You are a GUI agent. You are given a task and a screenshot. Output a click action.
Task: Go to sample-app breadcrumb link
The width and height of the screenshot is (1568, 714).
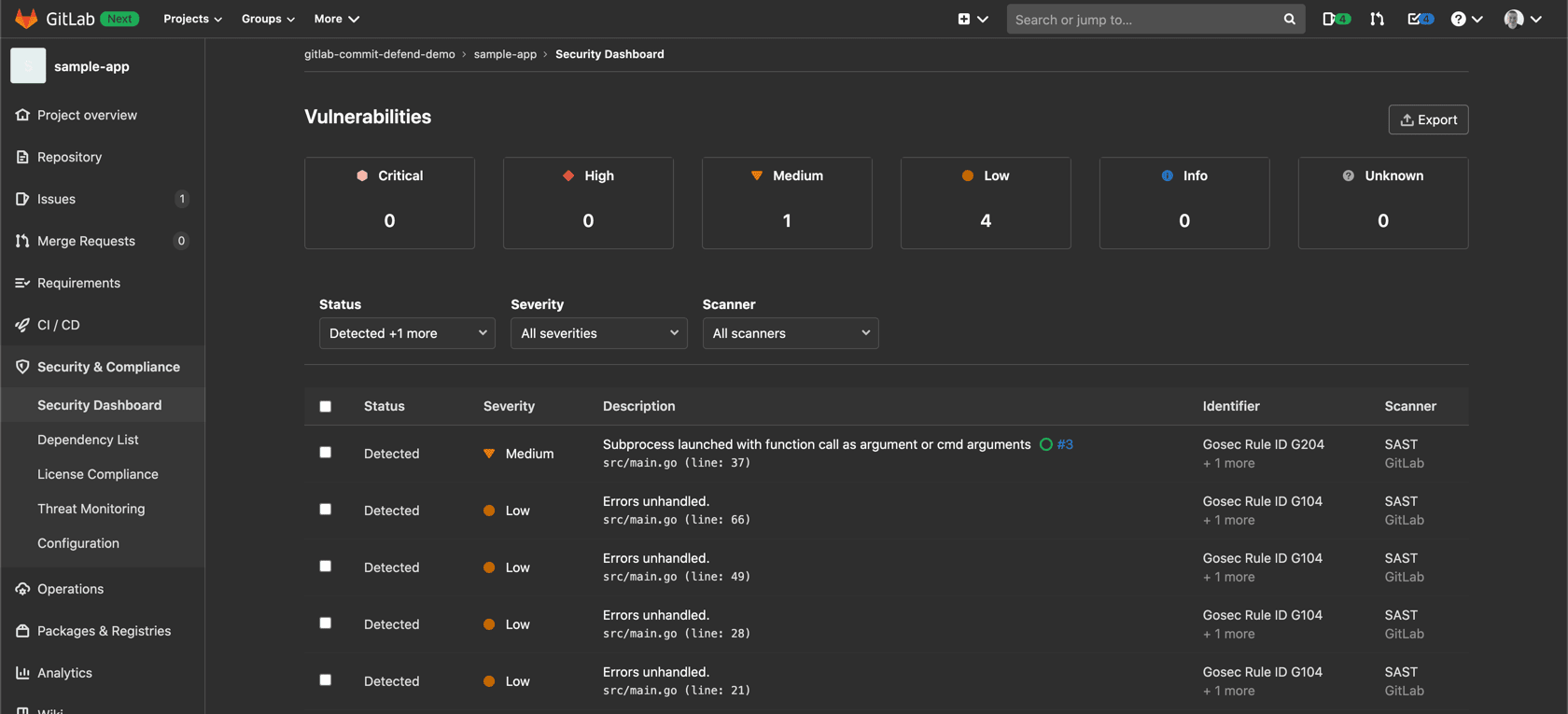pyautogui.click(x=505, y=54)
